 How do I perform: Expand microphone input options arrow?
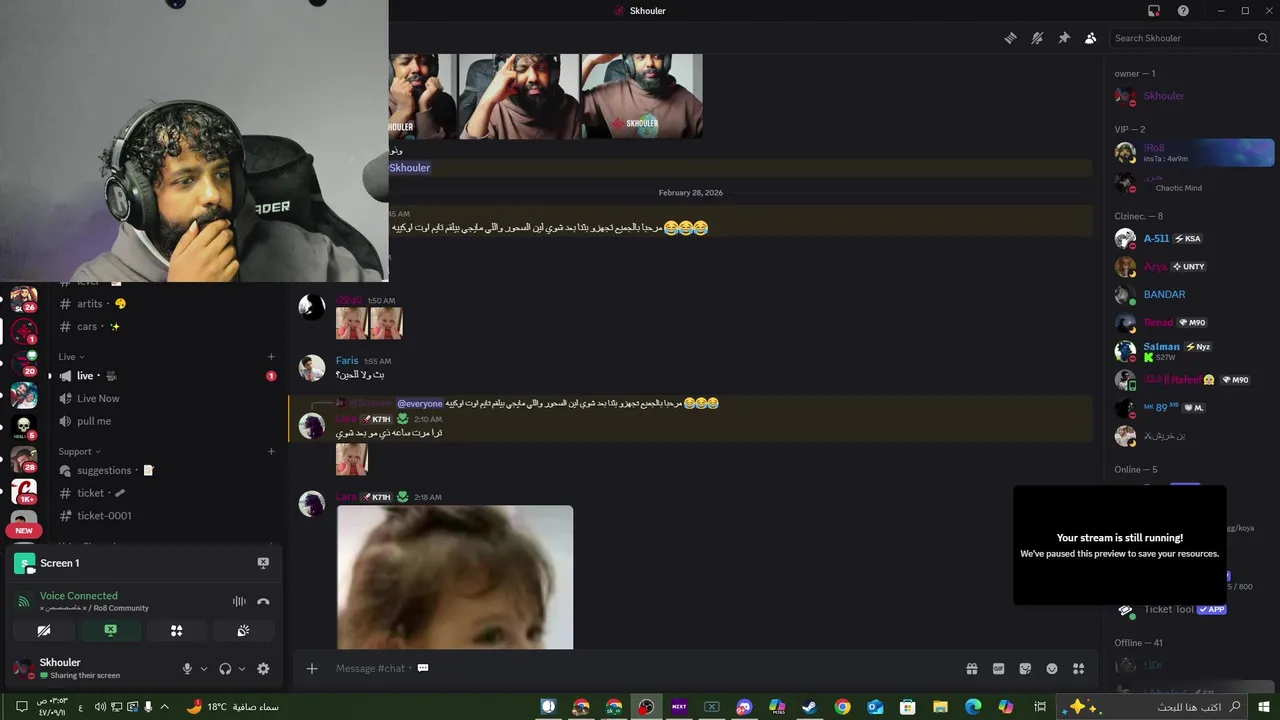click(204, 669)
